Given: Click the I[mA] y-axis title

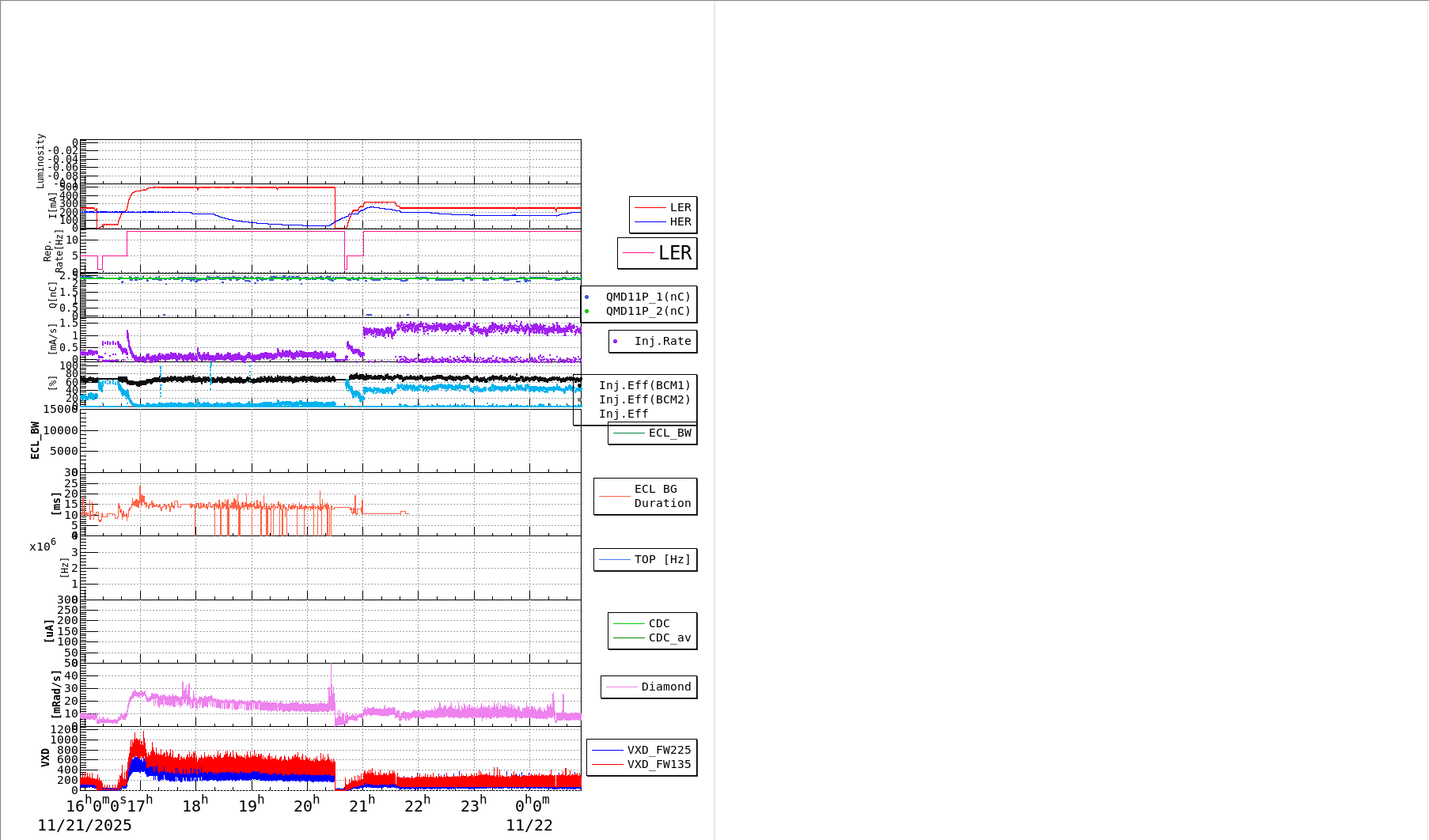Looking at the screenshot, I should click(52, 205).
